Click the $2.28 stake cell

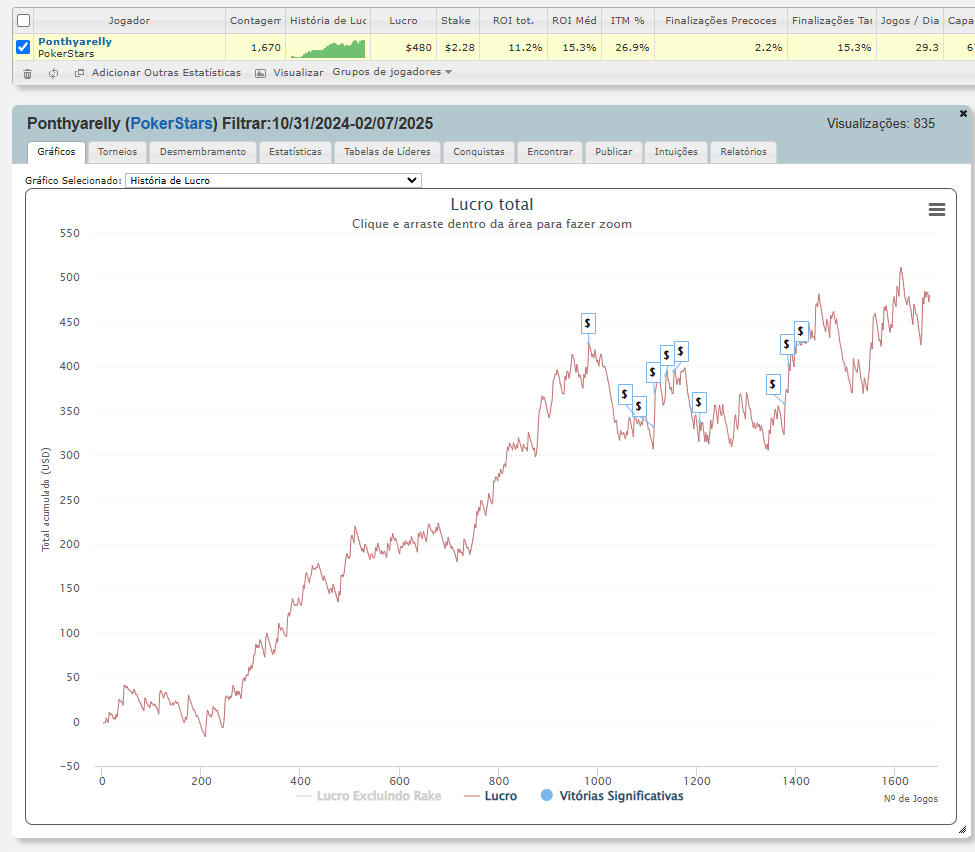(x=460, y=48)
